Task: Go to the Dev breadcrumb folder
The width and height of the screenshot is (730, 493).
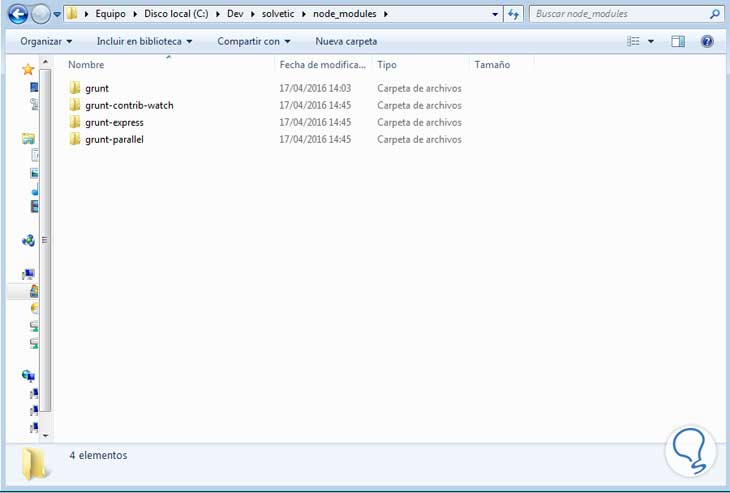Action: pos(235,14)
